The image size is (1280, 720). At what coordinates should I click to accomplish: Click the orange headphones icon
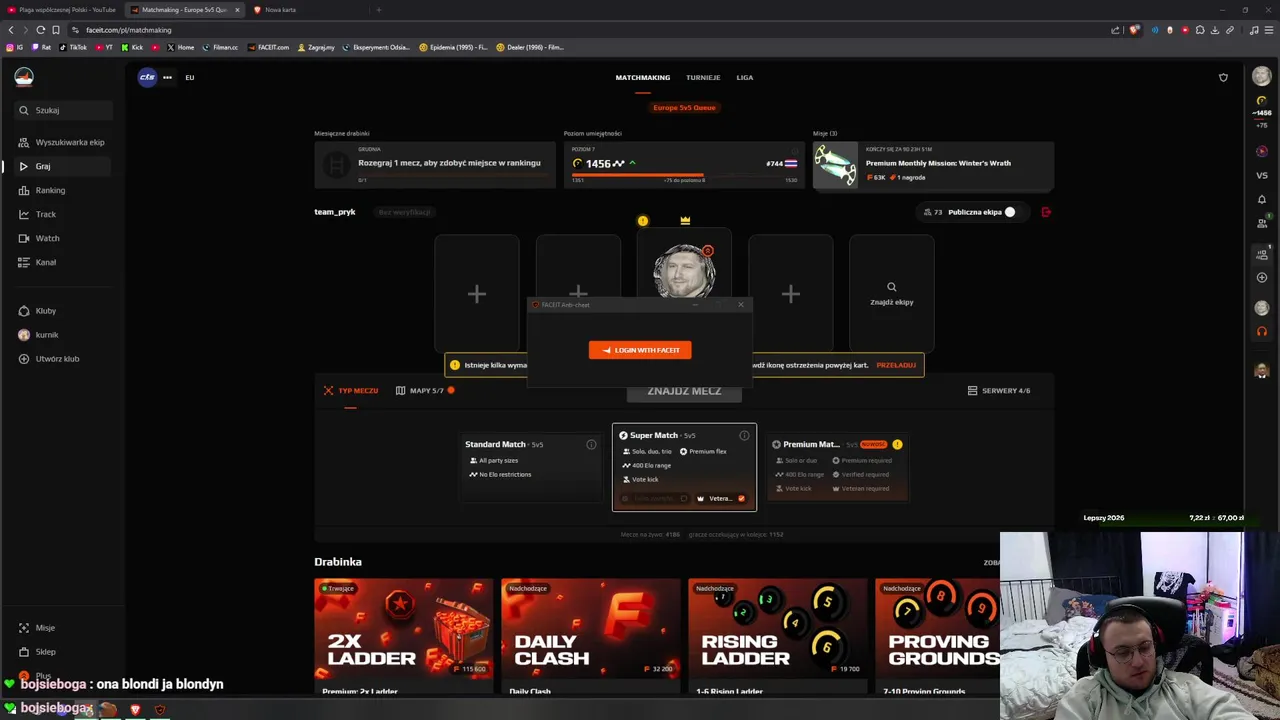click(x=1262, y=331)
